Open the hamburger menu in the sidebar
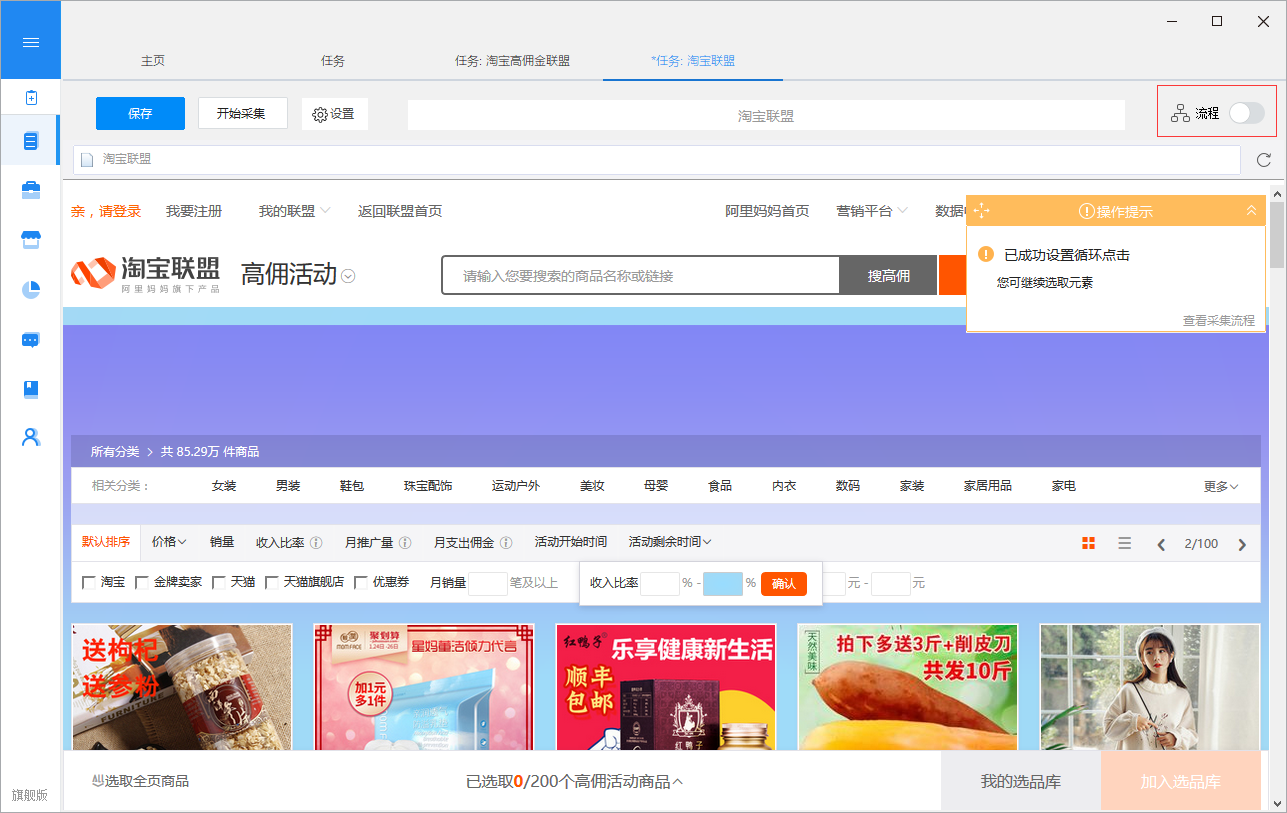Viewport: 1287px width, 813px height. click(30, 42)
